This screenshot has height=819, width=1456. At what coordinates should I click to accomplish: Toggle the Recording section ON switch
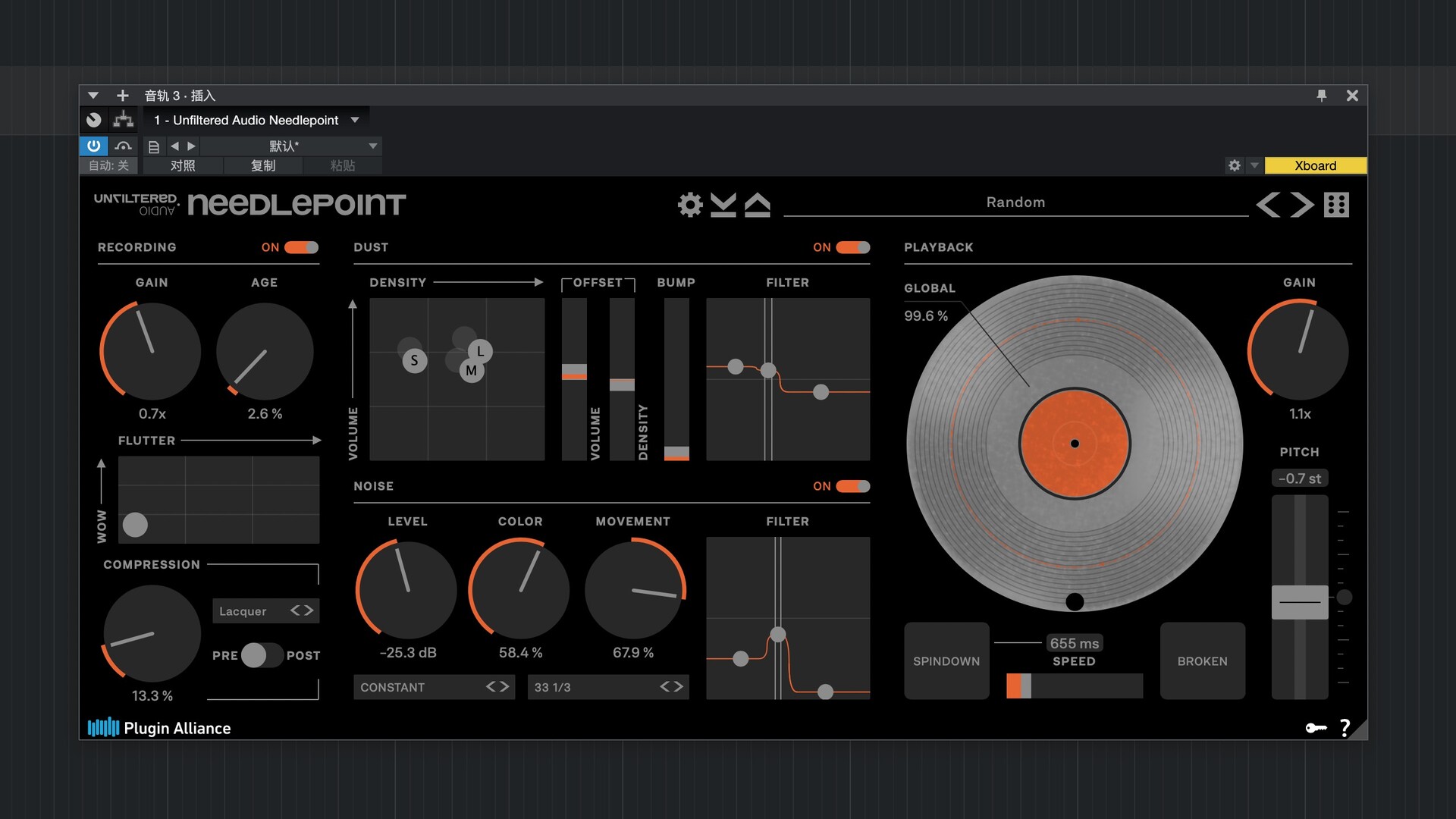(x=301, y=247)
